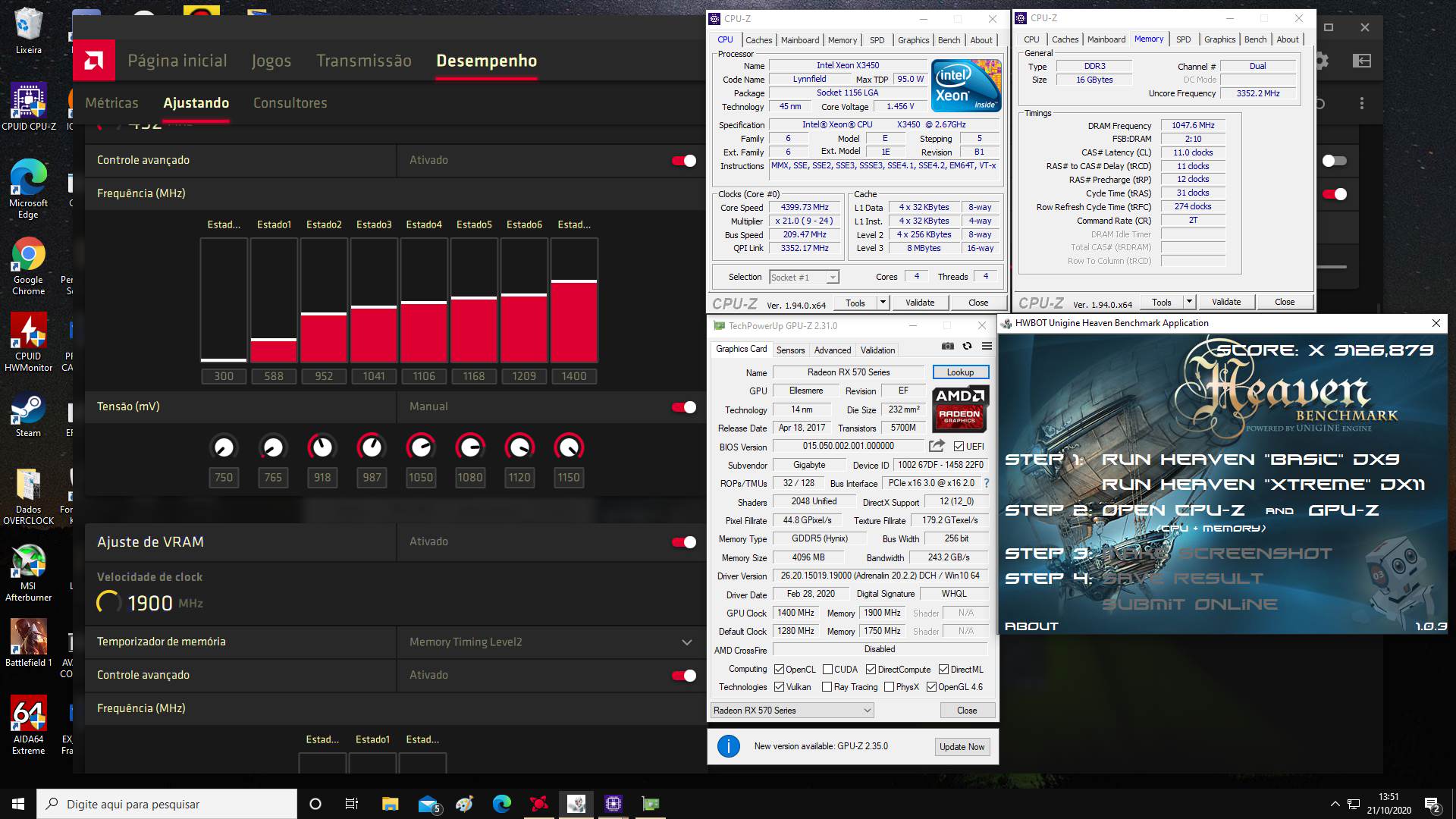Toggle the OpenCL checkbox in GPU-Z
The image size is (1456, 819).
tap(779, 670)
